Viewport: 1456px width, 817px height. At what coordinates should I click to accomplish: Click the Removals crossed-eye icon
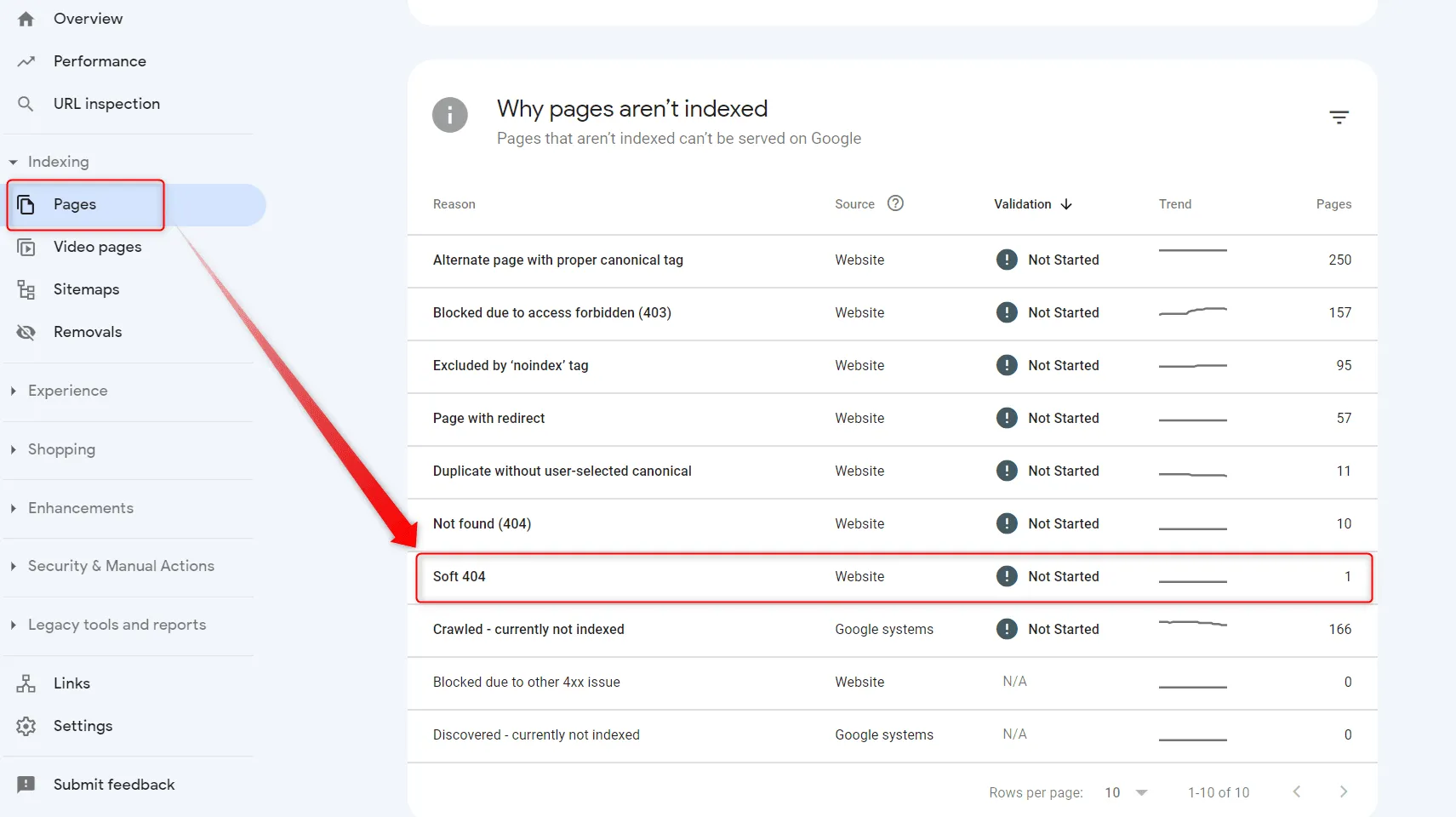click(26, 332)
